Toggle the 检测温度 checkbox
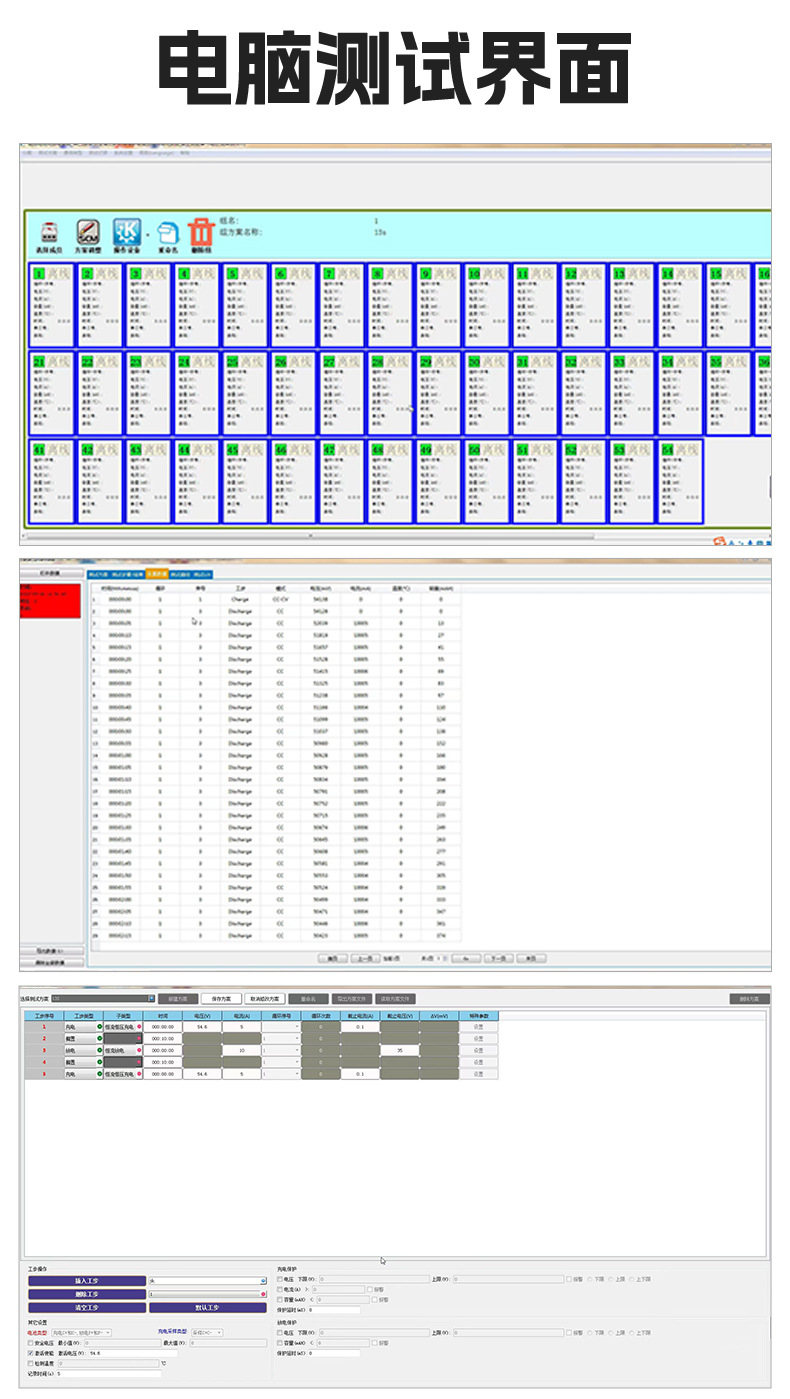This screenshot has width=790, height=1399. [x=31, y=1363]
